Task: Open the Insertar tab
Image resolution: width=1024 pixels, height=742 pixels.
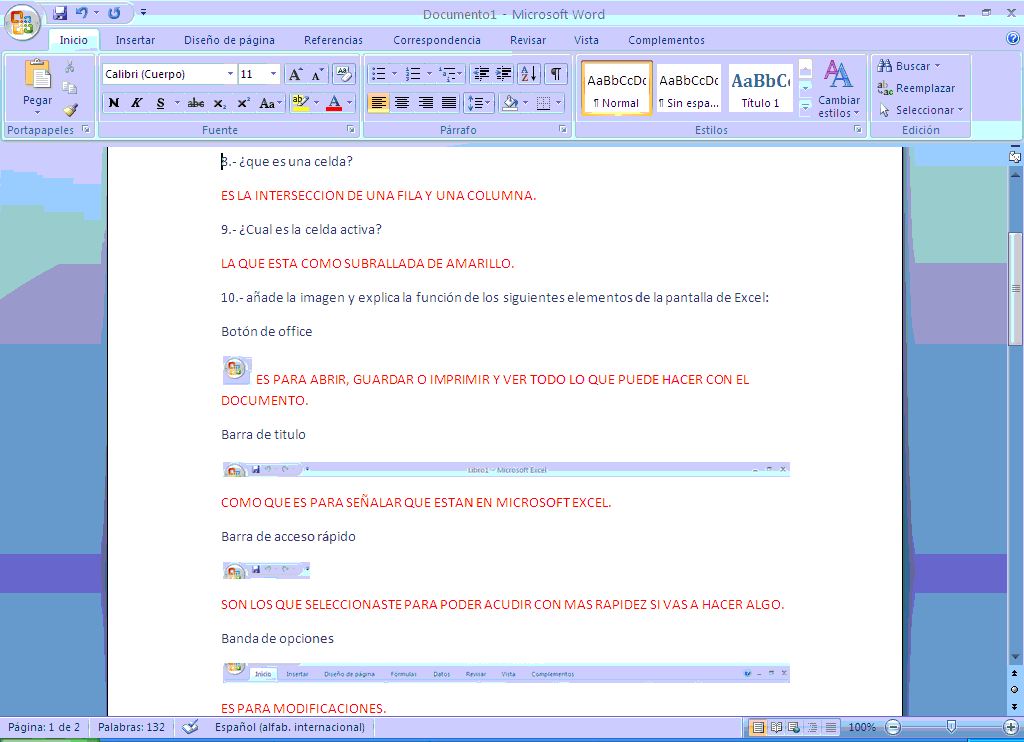Action: coord(135,40)
